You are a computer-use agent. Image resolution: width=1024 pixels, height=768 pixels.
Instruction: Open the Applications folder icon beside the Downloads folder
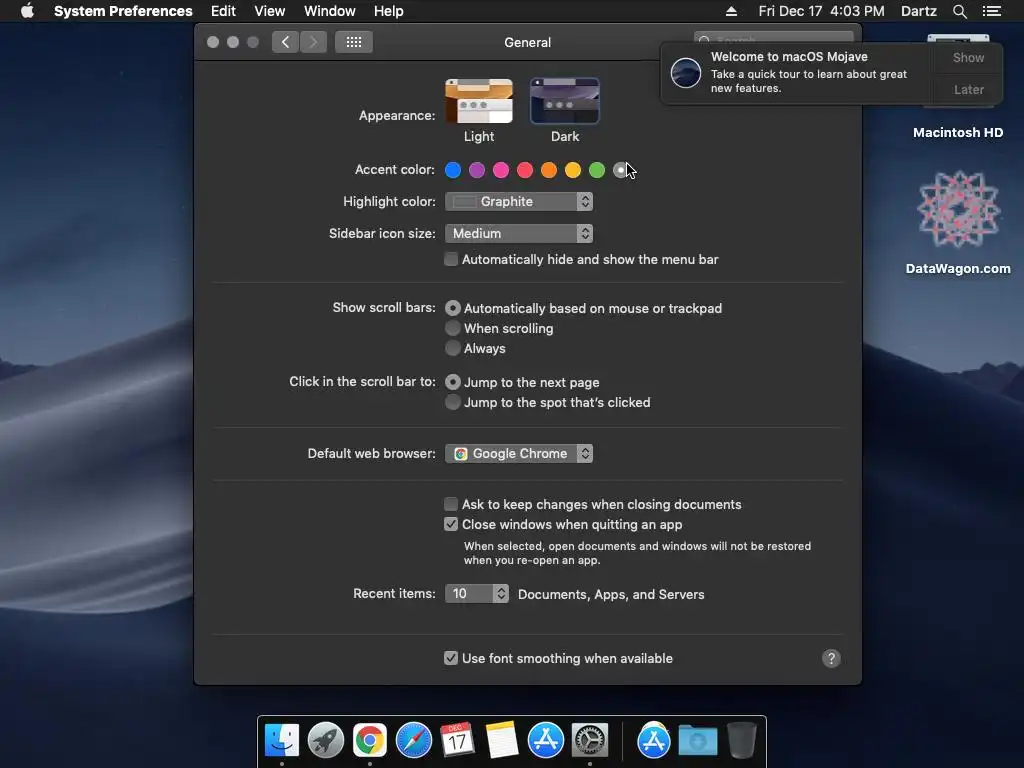(x=654, y=740)
